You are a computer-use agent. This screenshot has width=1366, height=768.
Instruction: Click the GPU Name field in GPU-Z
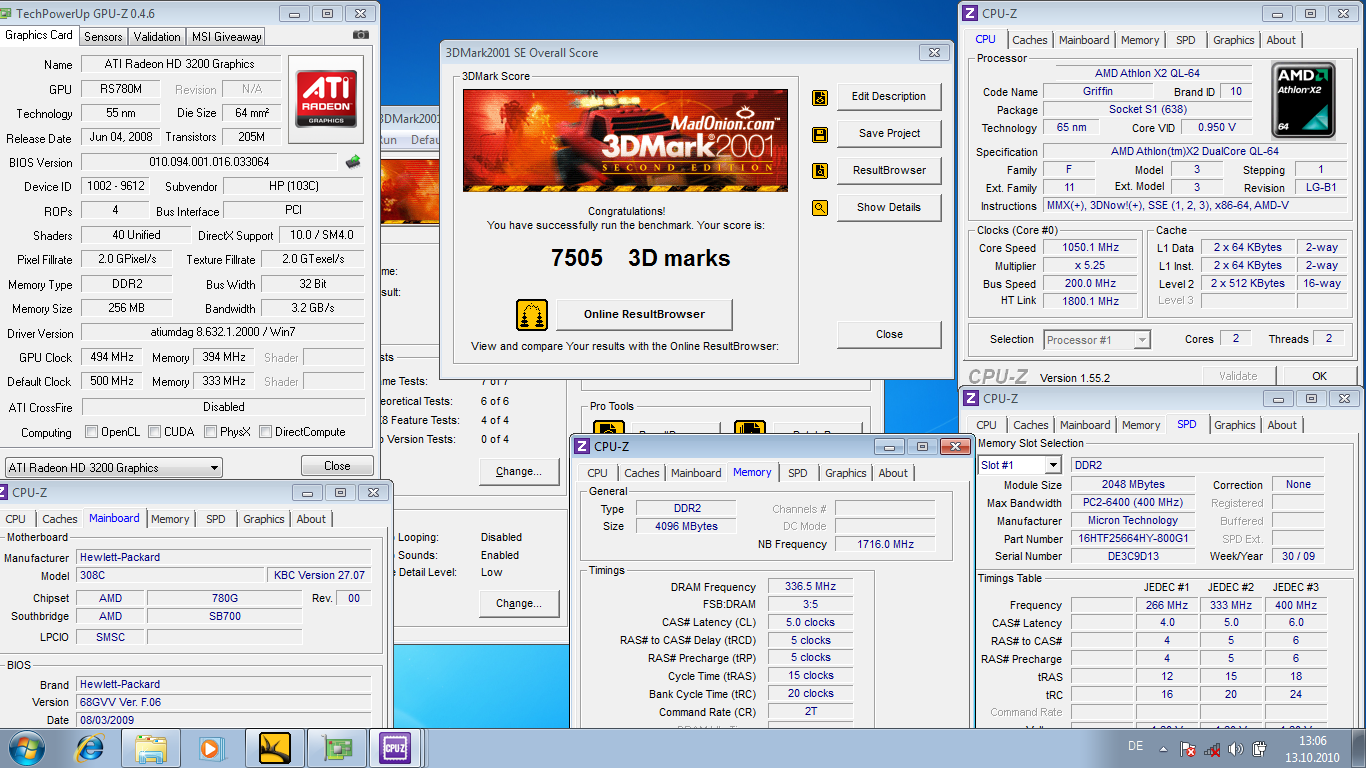coord(180,64)
